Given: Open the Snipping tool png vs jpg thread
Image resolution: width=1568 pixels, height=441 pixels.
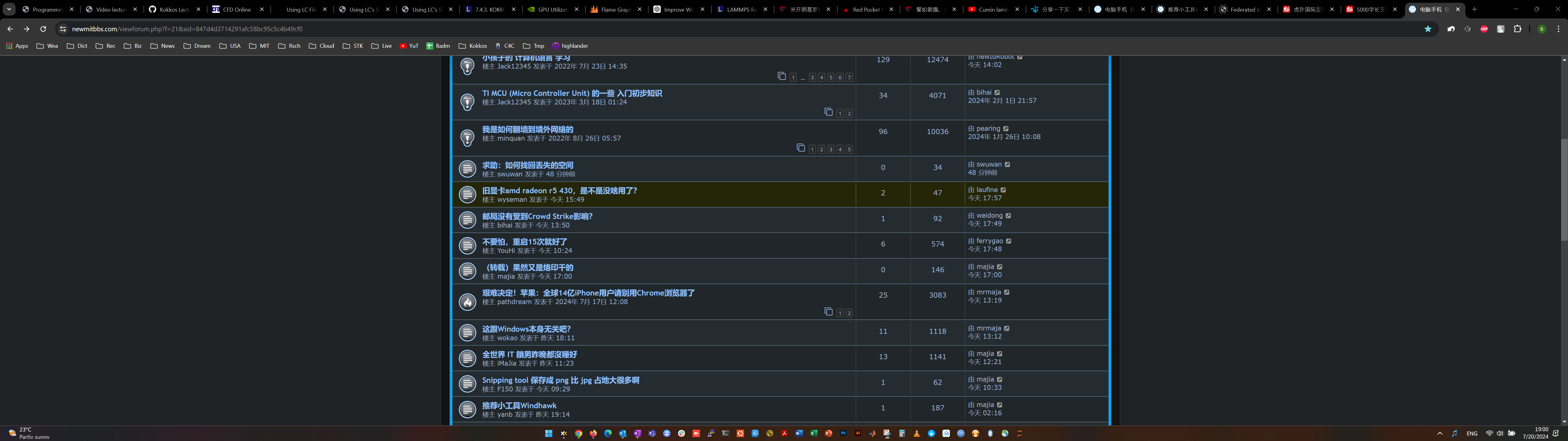Looking at the screenshot, I should tap(560, 380).
